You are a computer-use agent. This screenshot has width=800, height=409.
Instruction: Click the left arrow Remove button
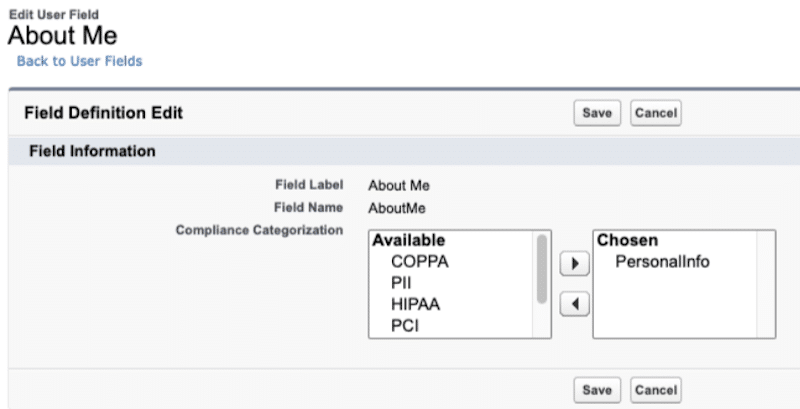(574, 302)
